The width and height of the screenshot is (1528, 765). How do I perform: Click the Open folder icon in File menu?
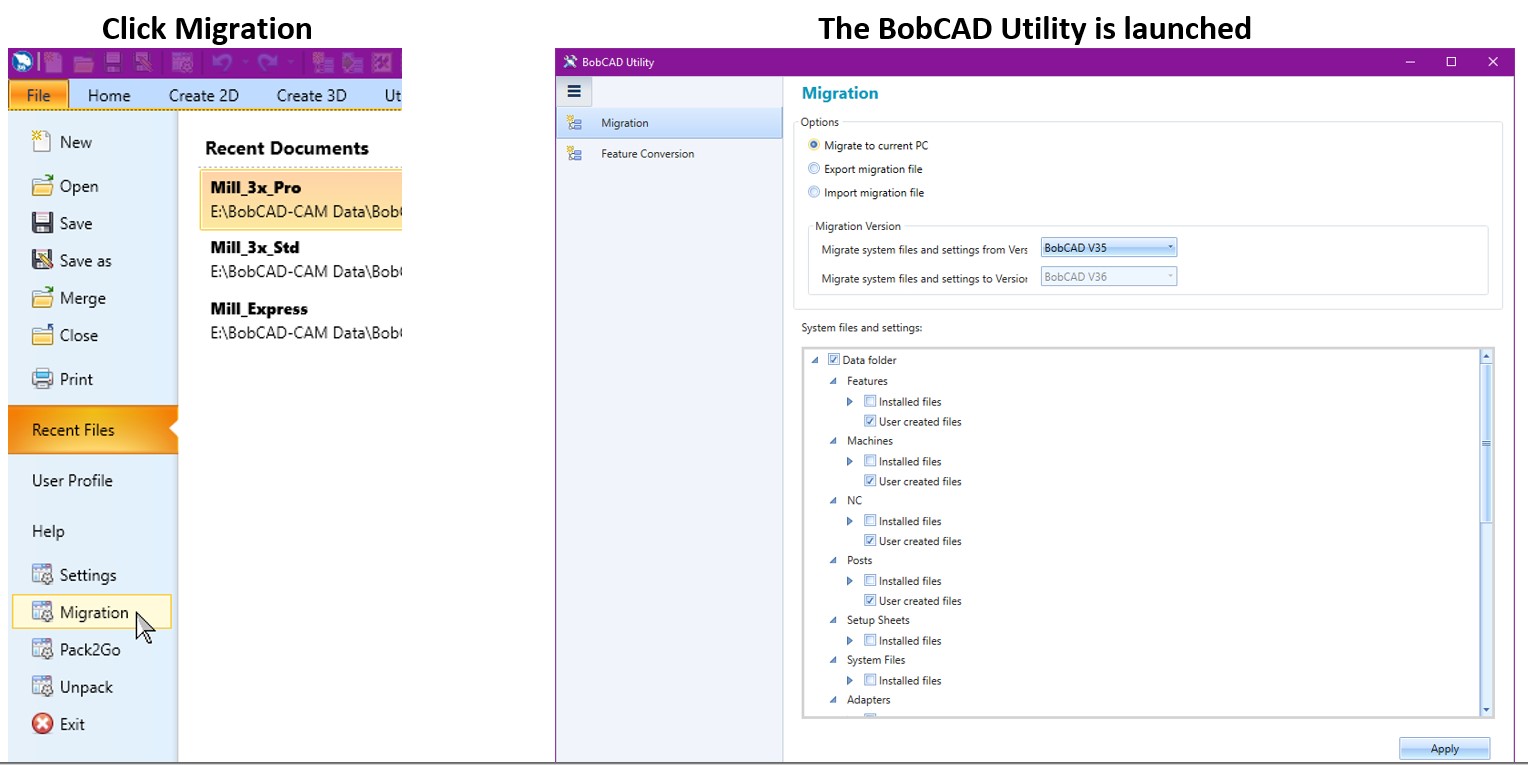pyautogui.click(x=42, y=185)
